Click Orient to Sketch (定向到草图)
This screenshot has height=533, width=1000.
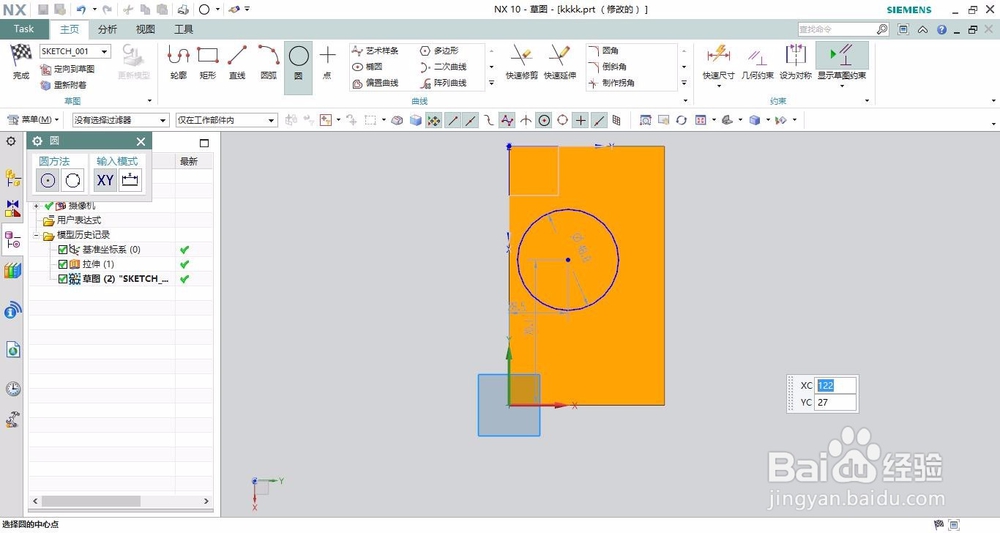[x=68, y=69]
